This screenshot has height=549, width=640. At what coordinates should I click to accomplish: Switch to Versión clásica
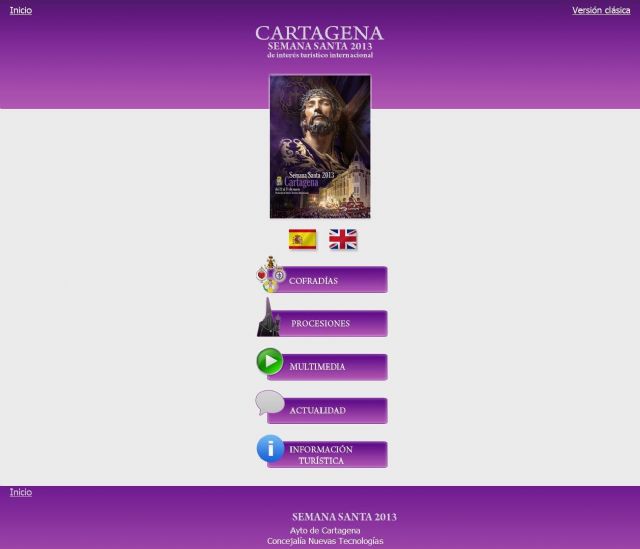pyautogui.click(x=601, y=10)
